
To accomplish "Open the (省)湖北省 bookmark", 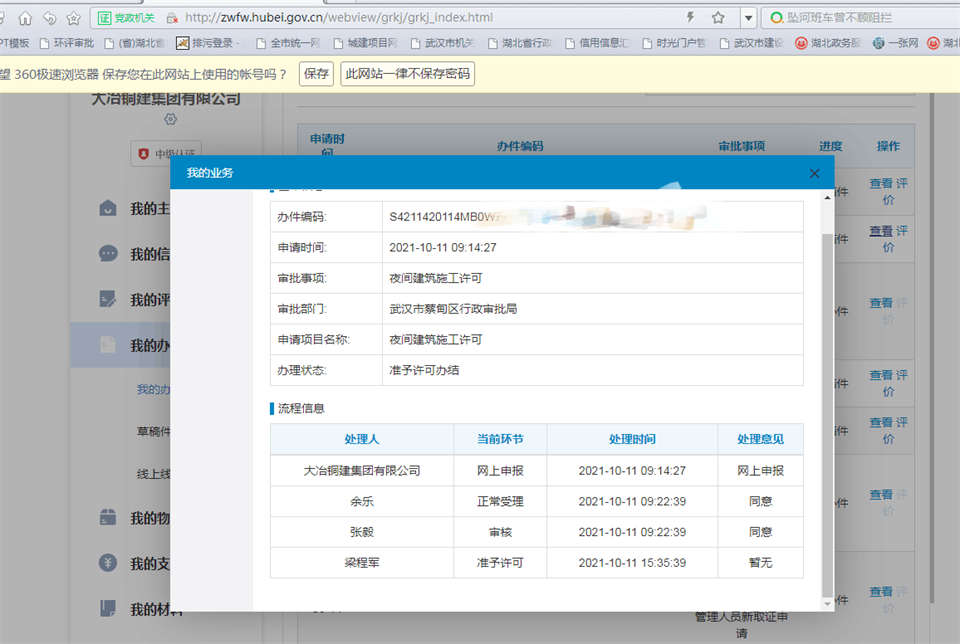I will point(135,43).
